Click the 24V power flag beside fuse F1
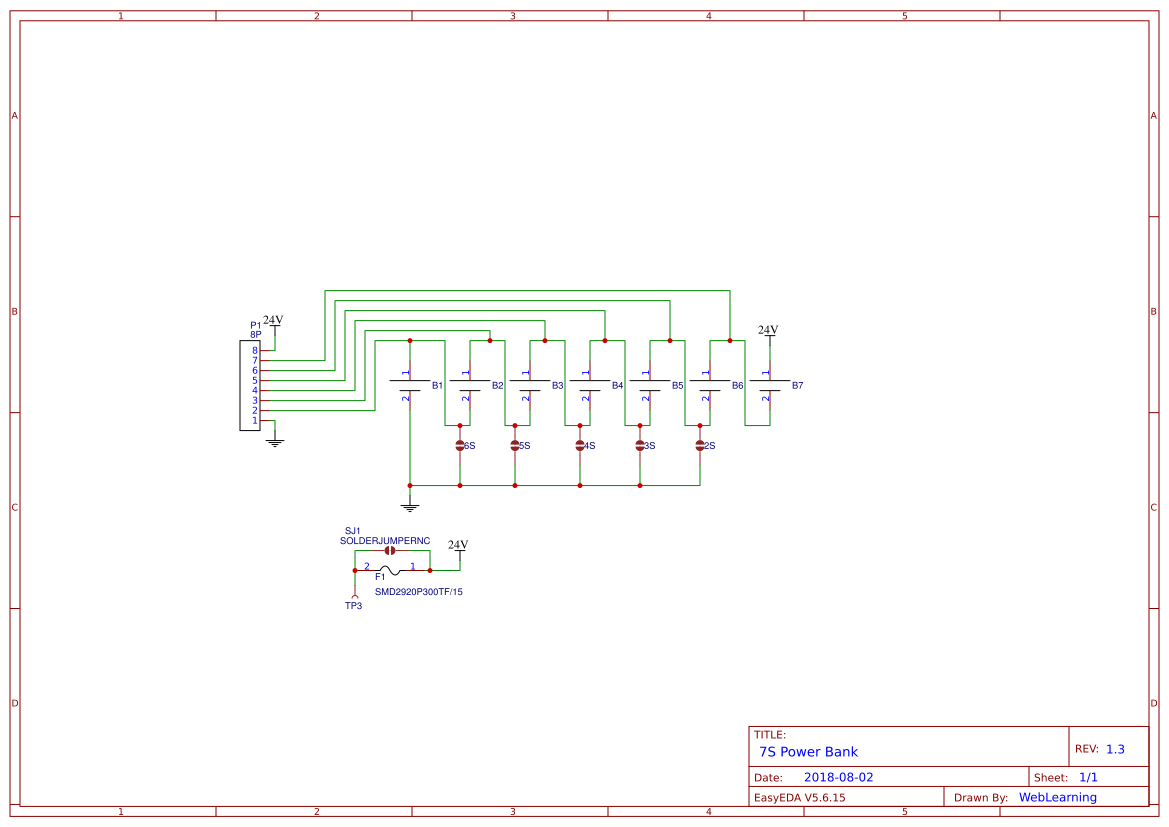Image resolution: width=1169 pixels, height=827 pixels. point(458,550)
